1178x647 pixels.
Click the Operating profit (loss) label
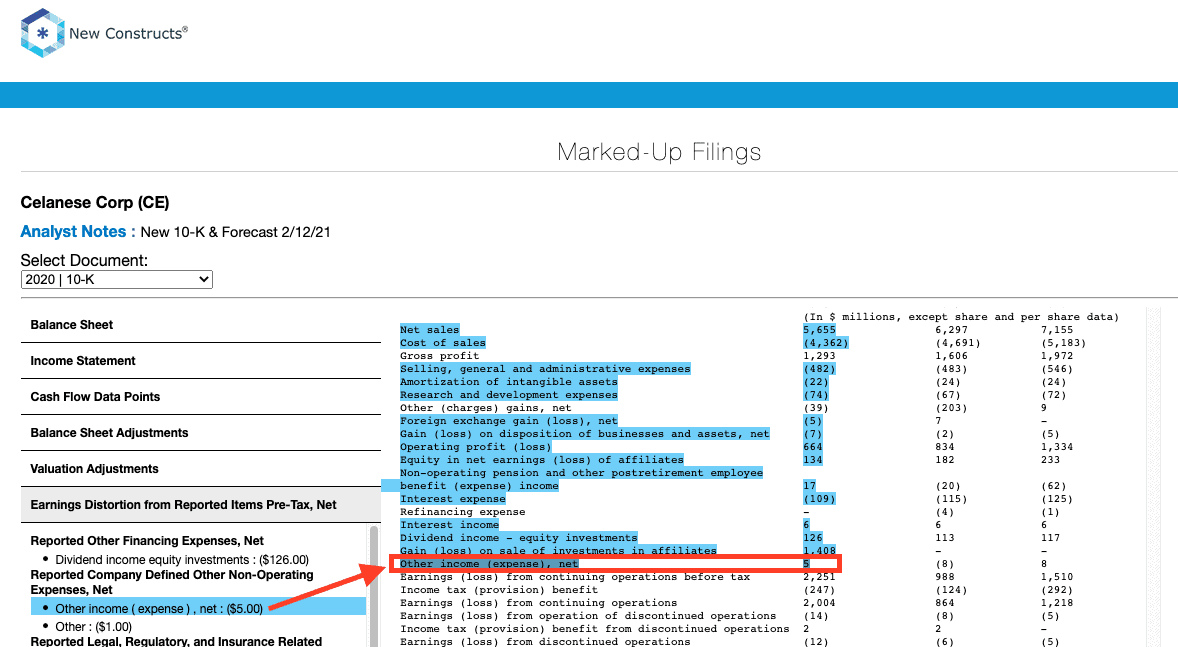(x=476, y=447)
